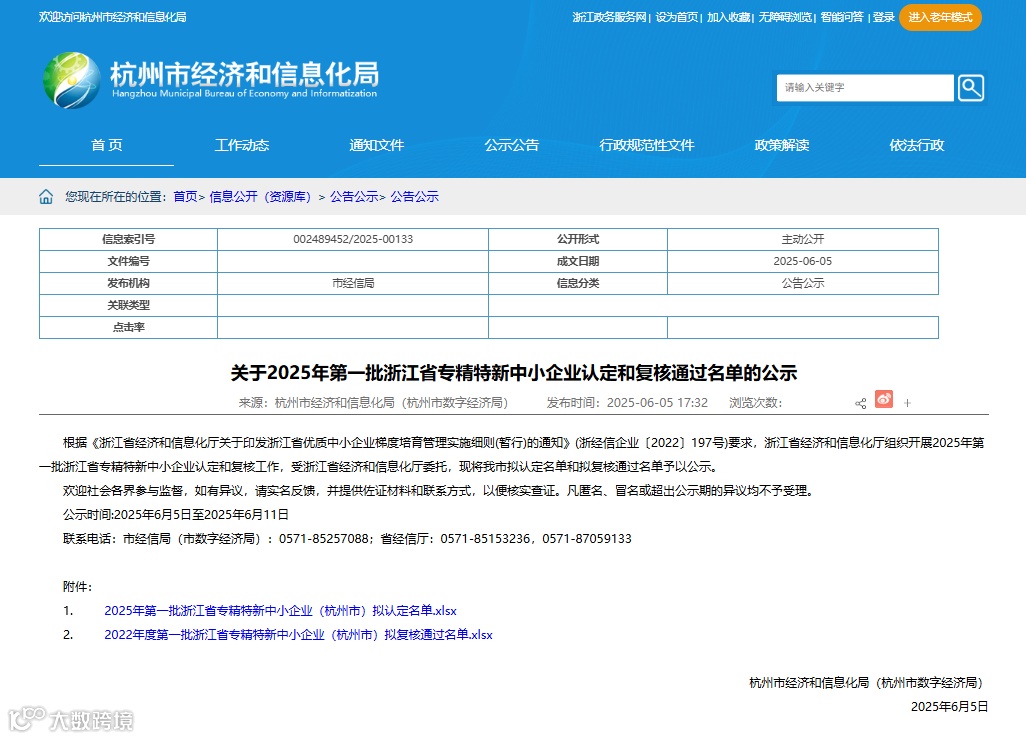The height and width of the screenshot is (739, 1026).
Task: Open the 政策解读 navigation tab
Action: [782, 145]
